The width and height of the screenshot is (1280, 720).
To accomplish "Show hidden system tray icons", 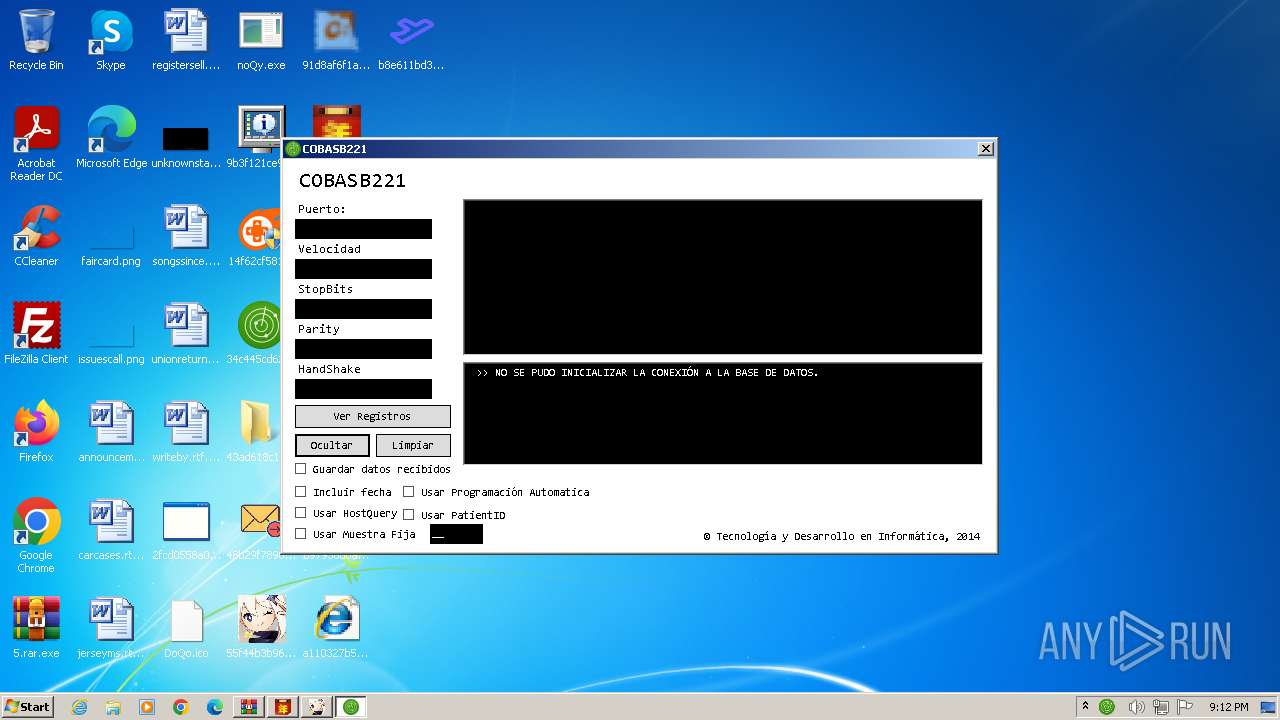I will coord(1085,706).
